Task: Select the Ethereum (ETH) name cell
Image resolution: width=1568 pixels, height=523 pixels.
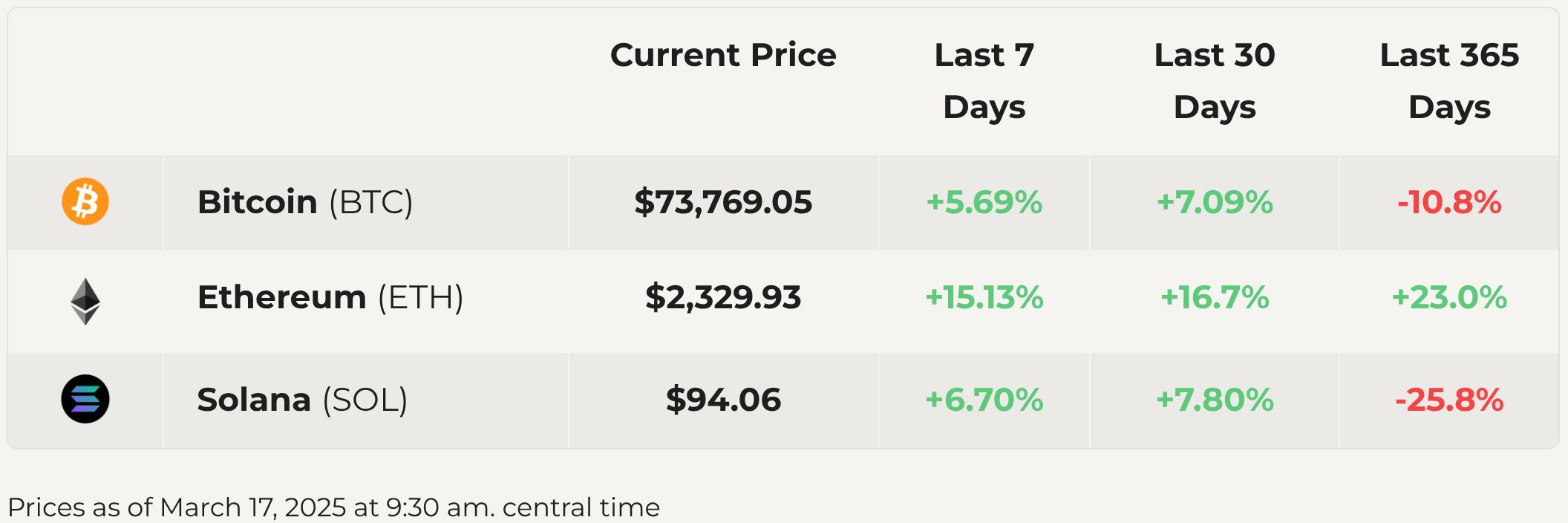Action: pyautogui.click(x=330, y=297)
